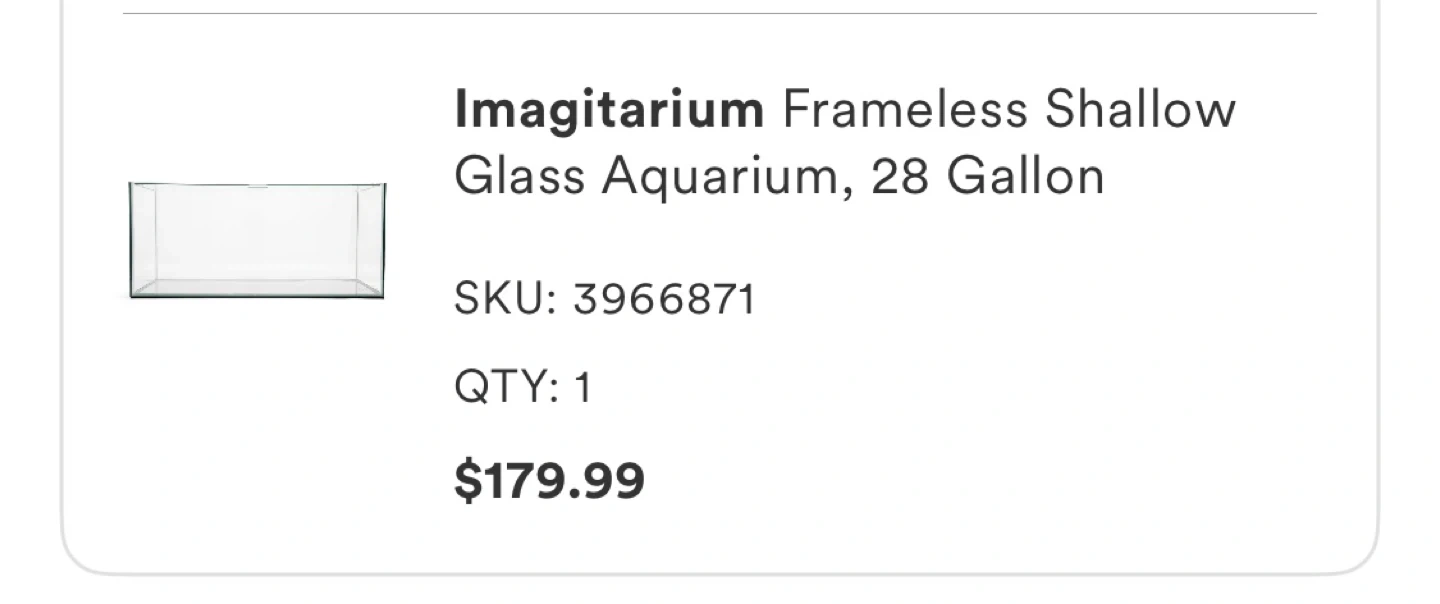Viewport: 1440px width, 604px height.
Task: Click the $179.99 price
Action: coord(549,481)
